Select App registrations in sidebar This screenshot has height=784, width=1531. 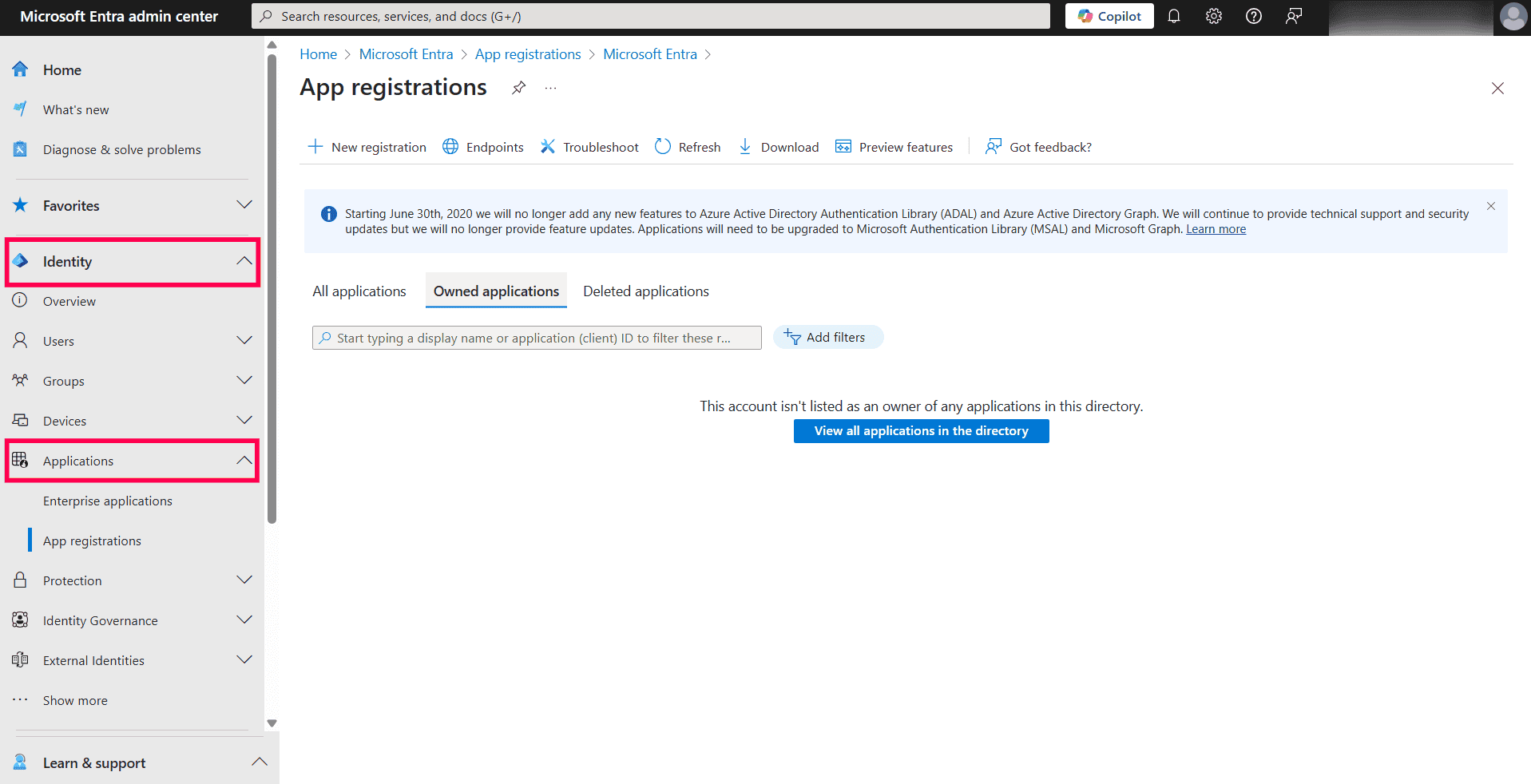(92, 540)
